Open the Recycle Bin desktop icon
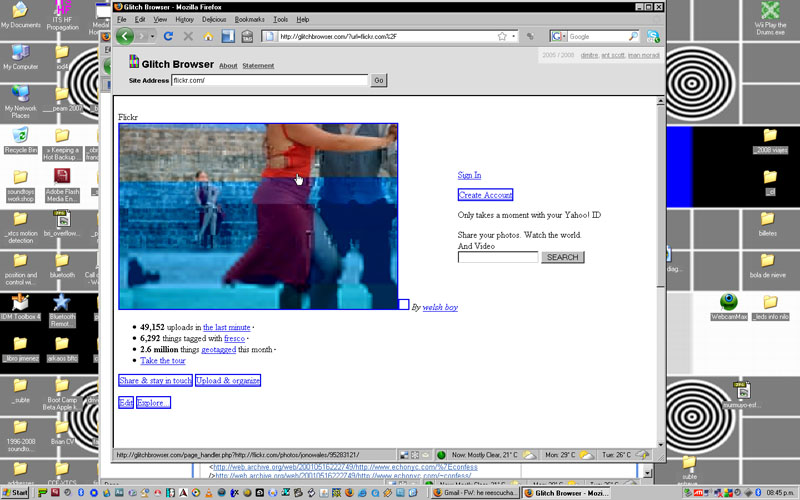This screenshot has height=500, width=800. point(20,140)
